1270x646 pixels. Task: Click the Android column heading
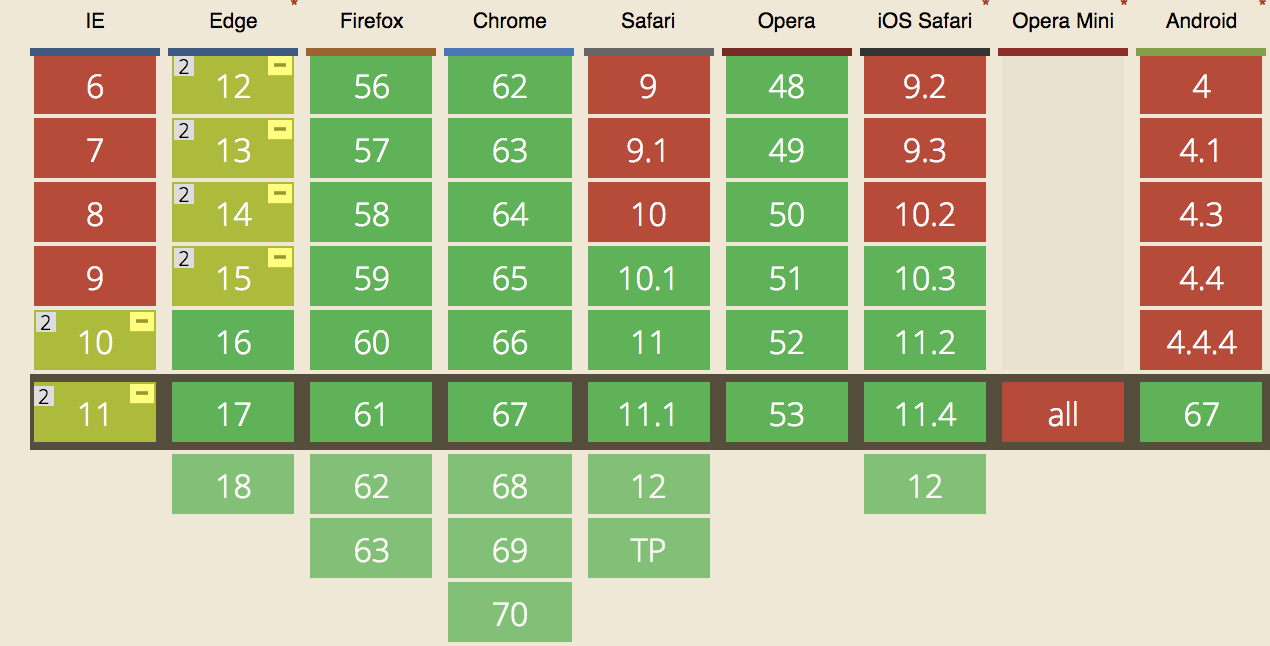(1201, 21)
